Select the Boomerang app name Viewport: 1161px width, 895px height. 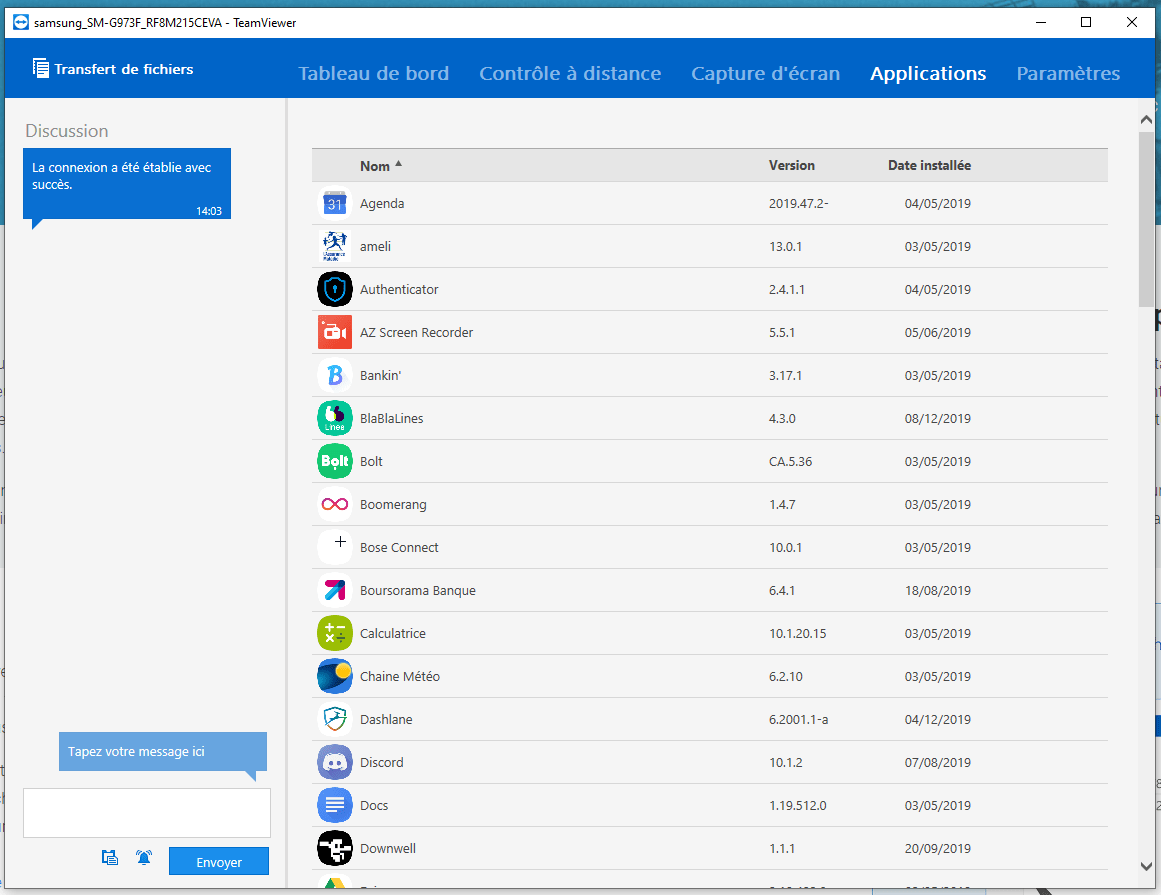point(393,504)
